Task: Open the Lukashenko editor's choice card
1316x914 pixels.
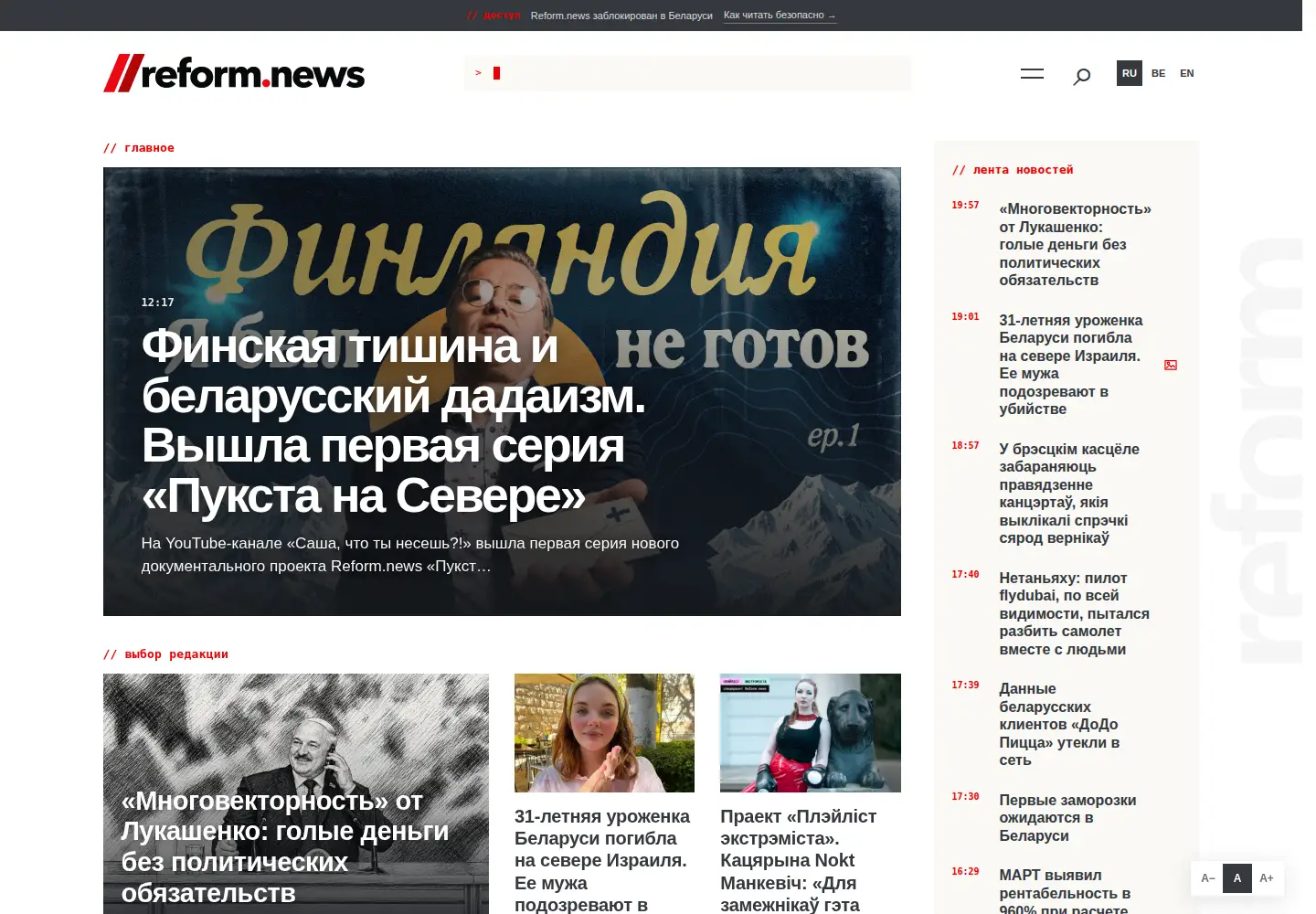Action: (x=296, y=793)
